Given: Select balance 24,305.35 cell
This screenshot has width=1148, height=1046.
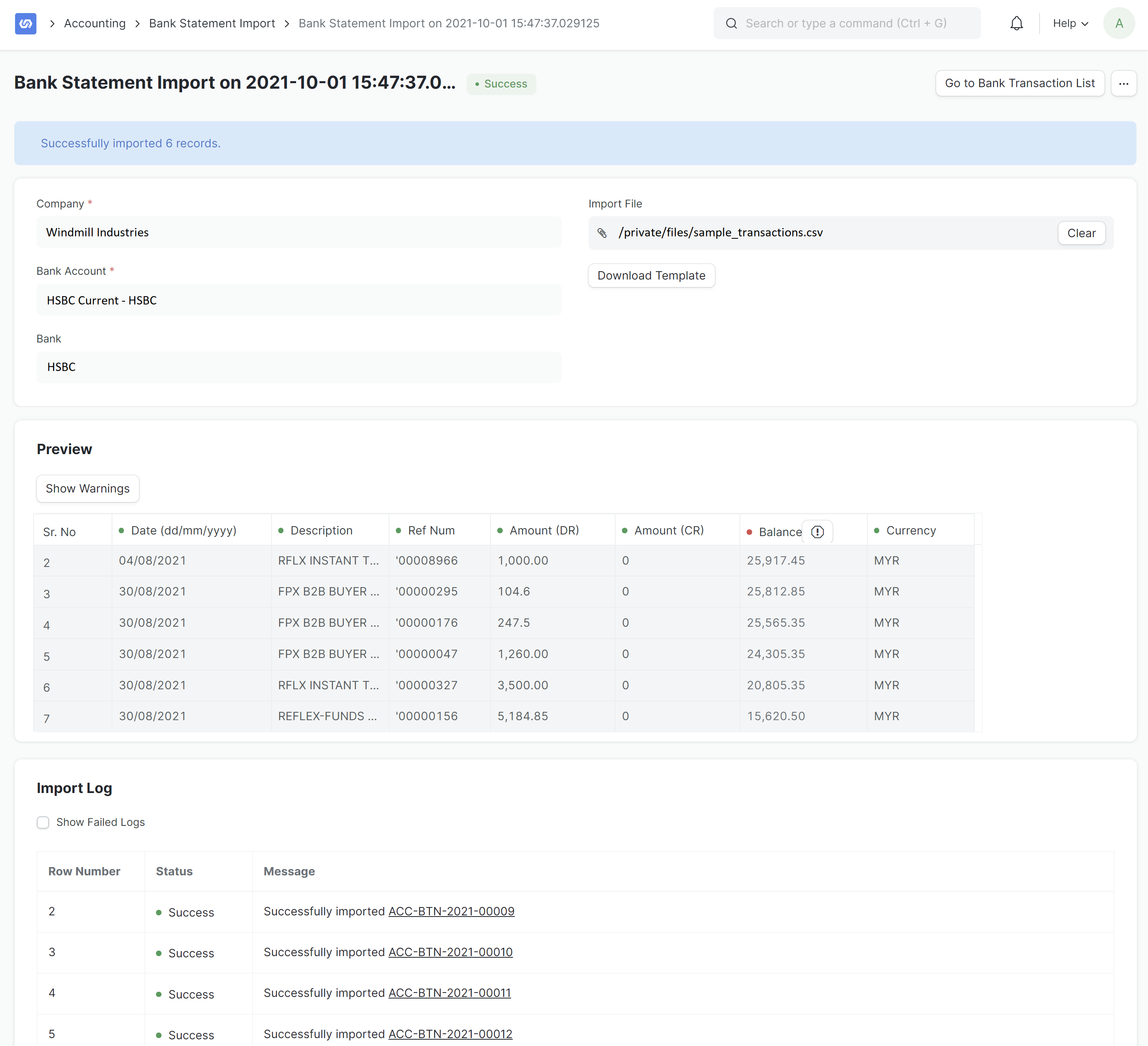Looking at the screenshot, I should click(x=803, y=654).
